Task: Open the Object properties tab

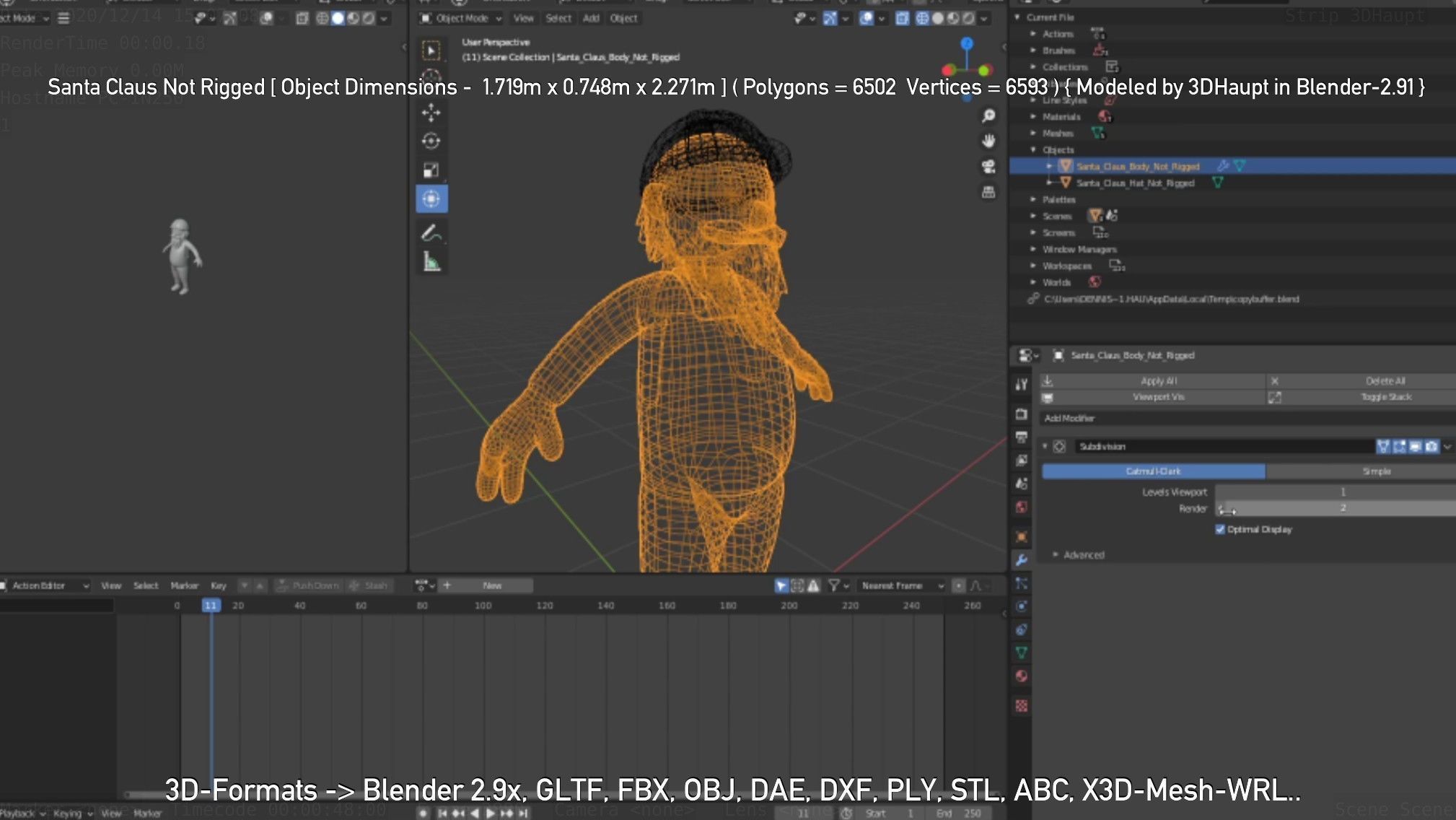Action: [1021, 536]
